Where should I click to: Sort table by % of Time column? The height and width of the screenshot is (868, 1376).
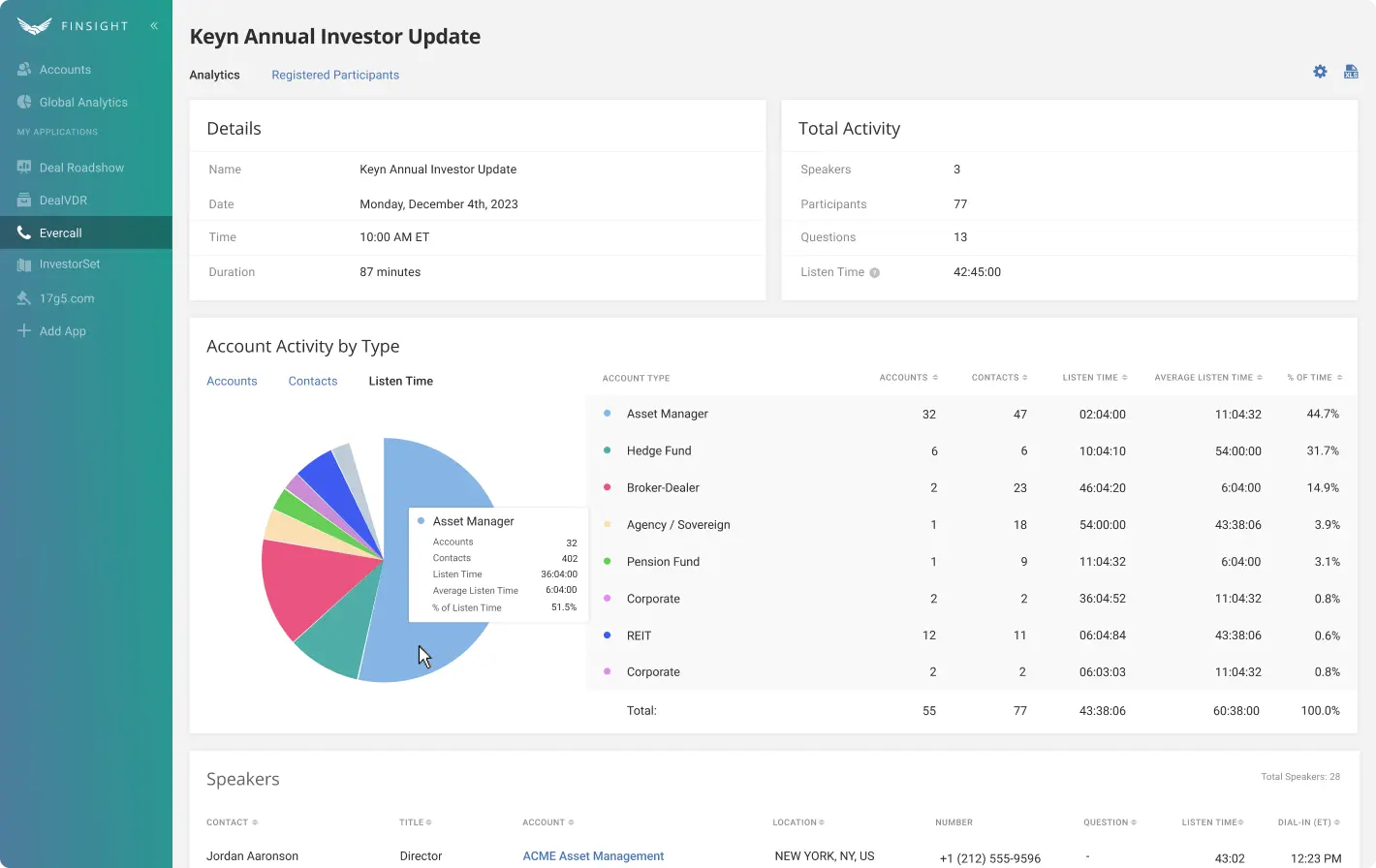click(1314, 378)
